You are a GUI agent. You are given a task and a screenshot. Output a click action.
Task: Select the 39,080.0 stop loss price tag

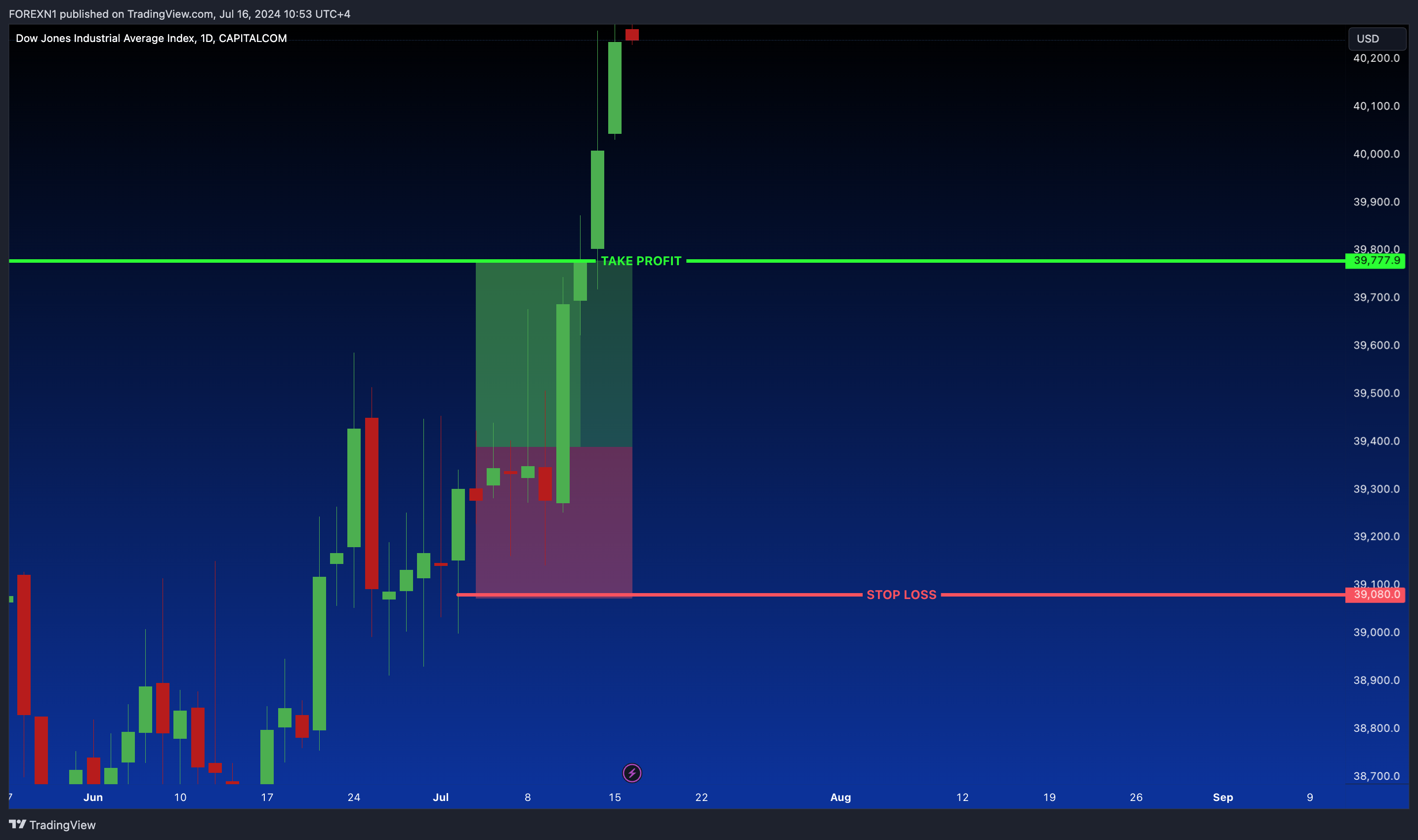click(x=1375, y=595)
